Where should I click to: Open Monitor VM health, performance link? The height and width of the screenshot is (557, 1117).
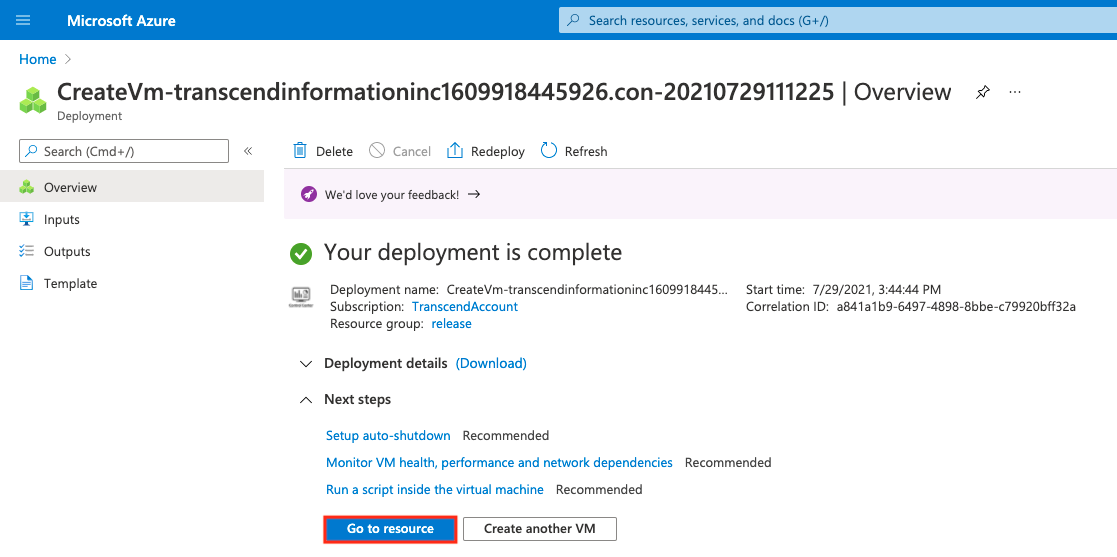pos(499,462)
